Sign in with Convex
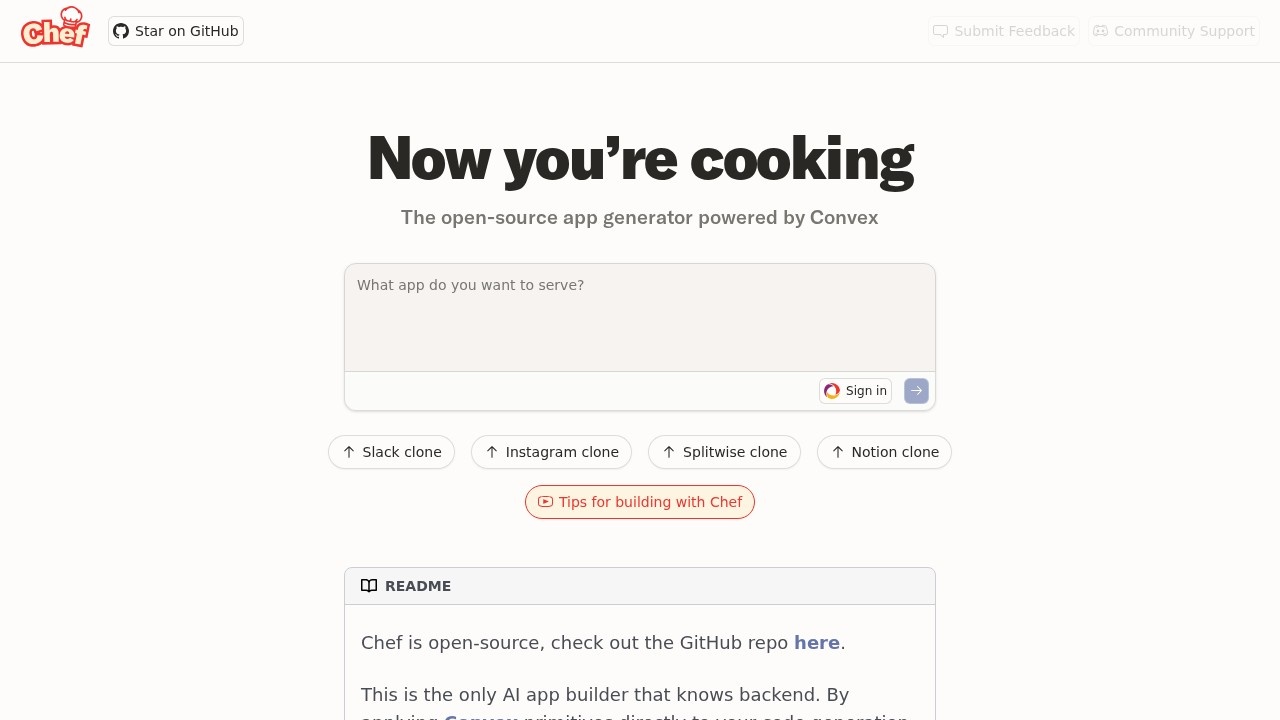1280x720 pixels. [855, 391]
